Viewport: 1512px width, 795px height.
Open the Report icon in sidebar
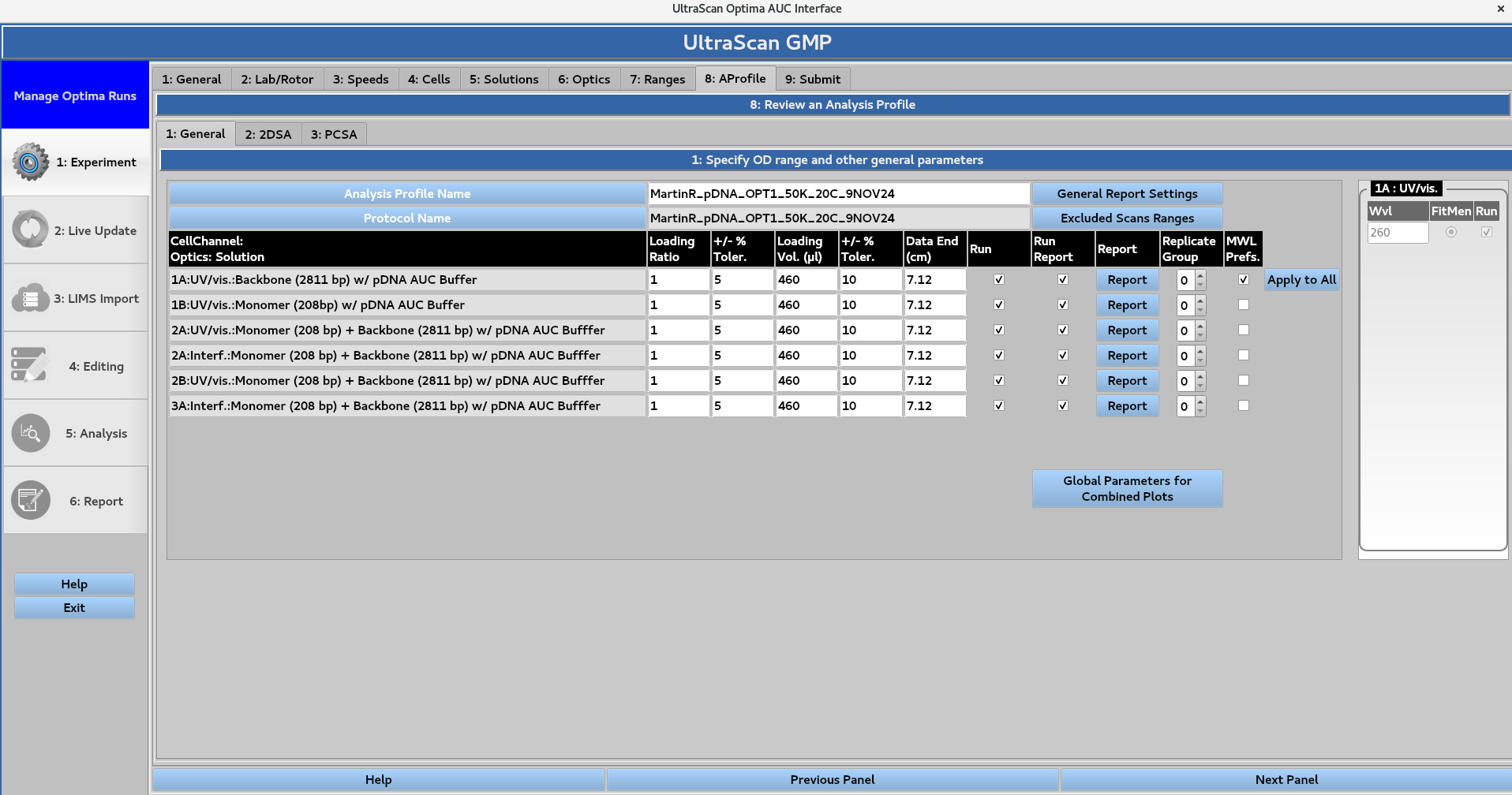click(30, 501)
